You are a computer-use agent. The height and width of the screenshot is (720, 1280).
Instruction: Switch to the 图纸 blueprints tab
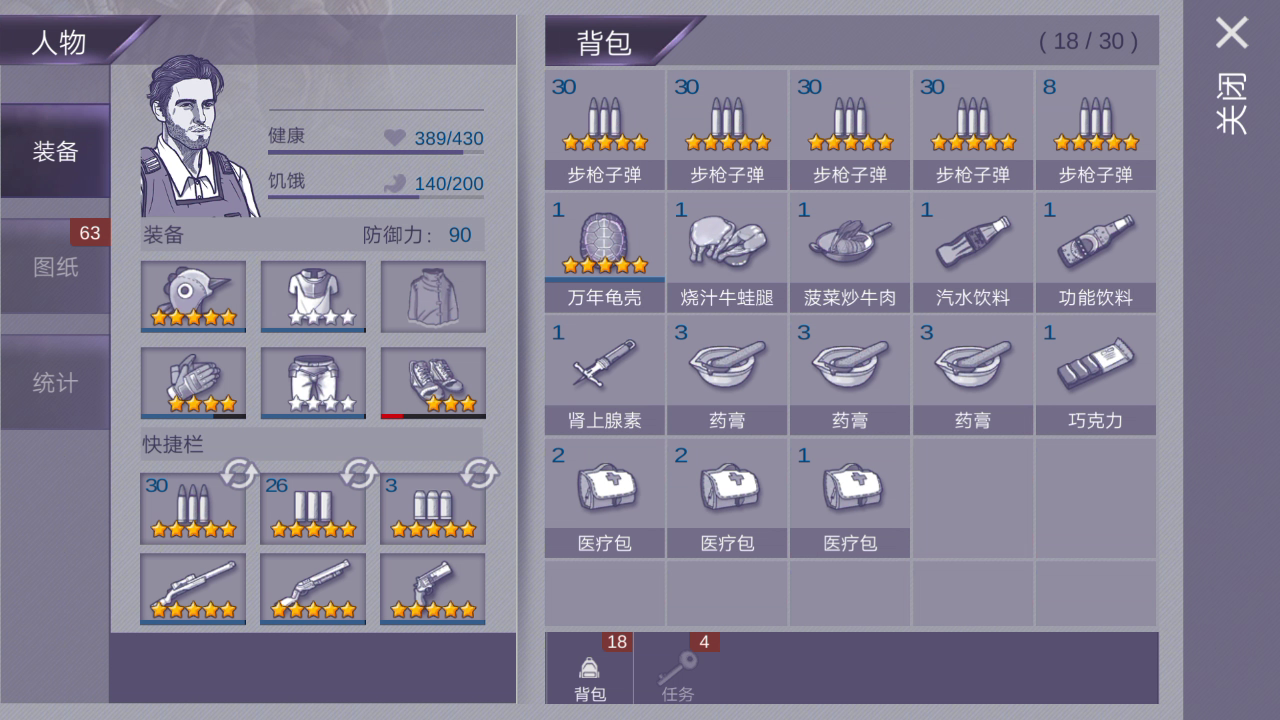pyautogui.click(x=55, y=267)
